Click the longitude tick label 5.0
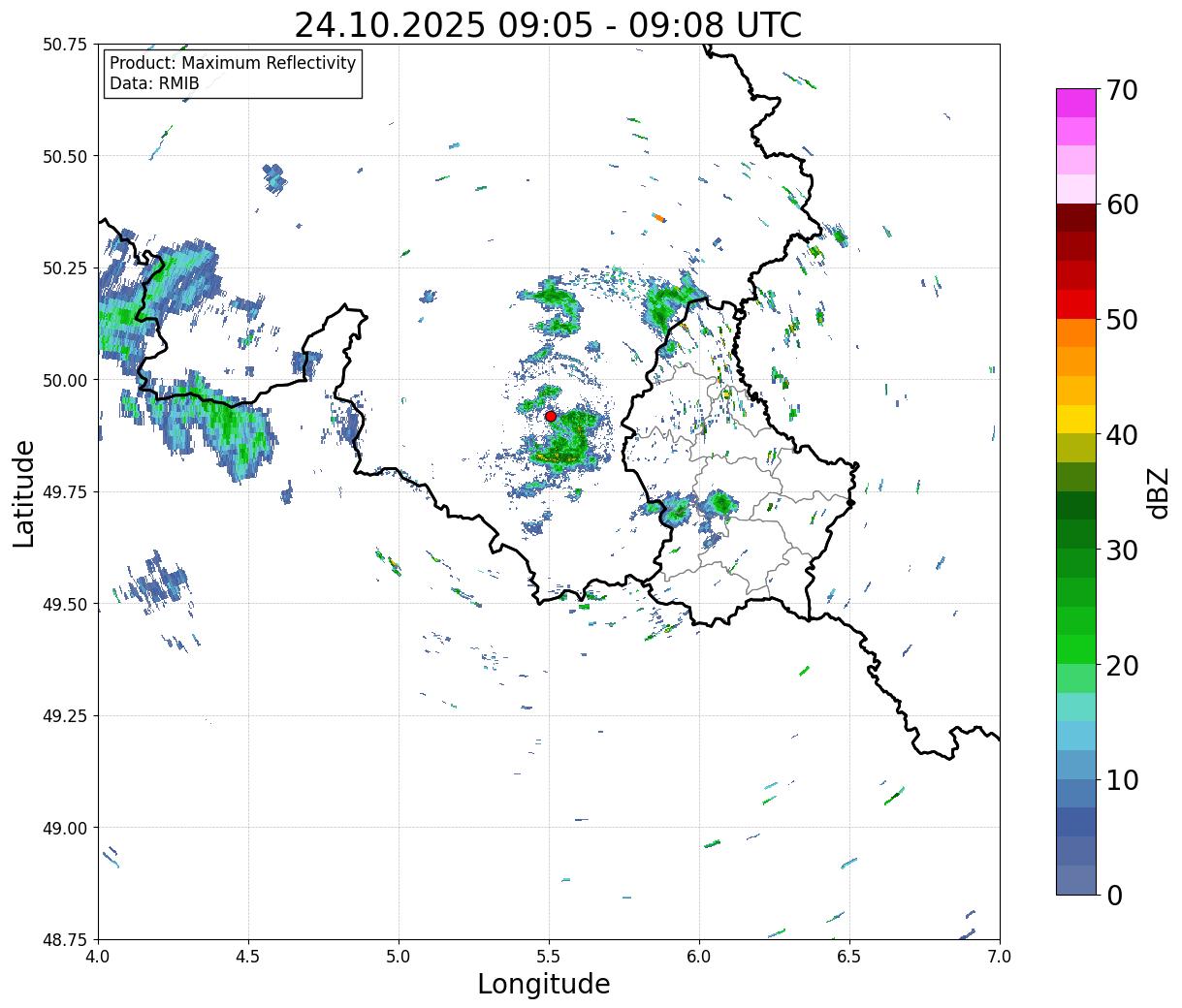1182x1008 pixels. (x=399, y=956)
